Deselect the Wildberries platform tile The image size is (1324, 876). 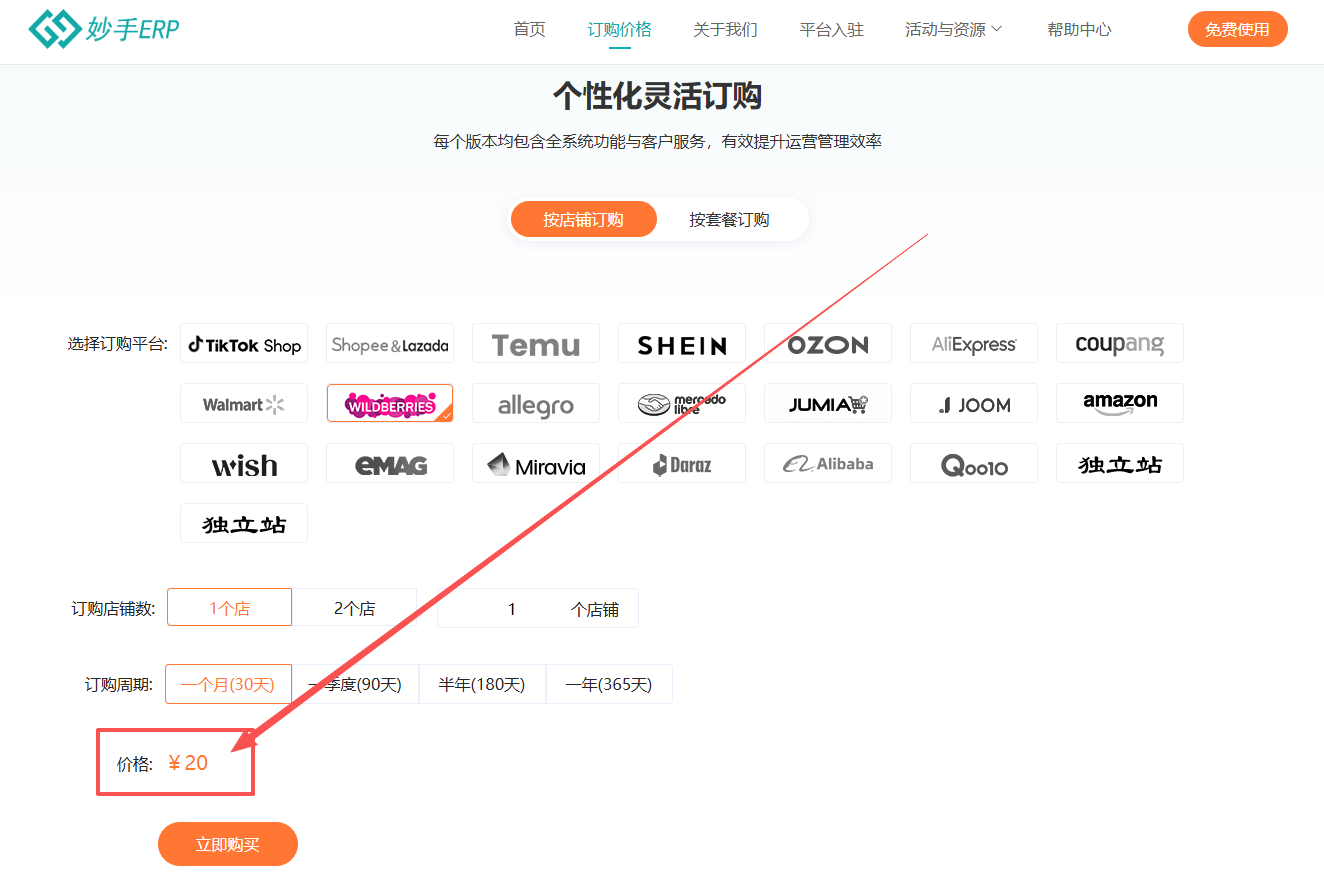(390, 404)
